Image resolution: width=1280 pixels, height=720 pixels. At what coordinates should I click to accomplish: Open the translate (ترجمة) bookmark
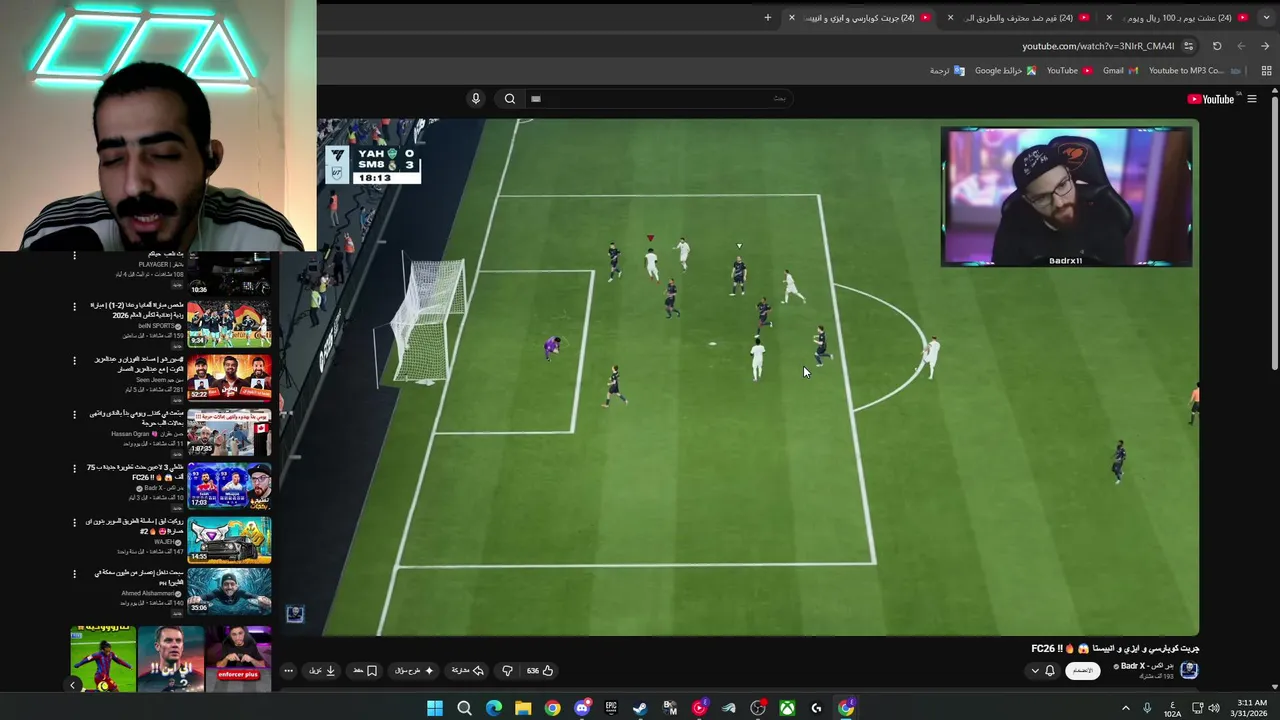(947, 71)
